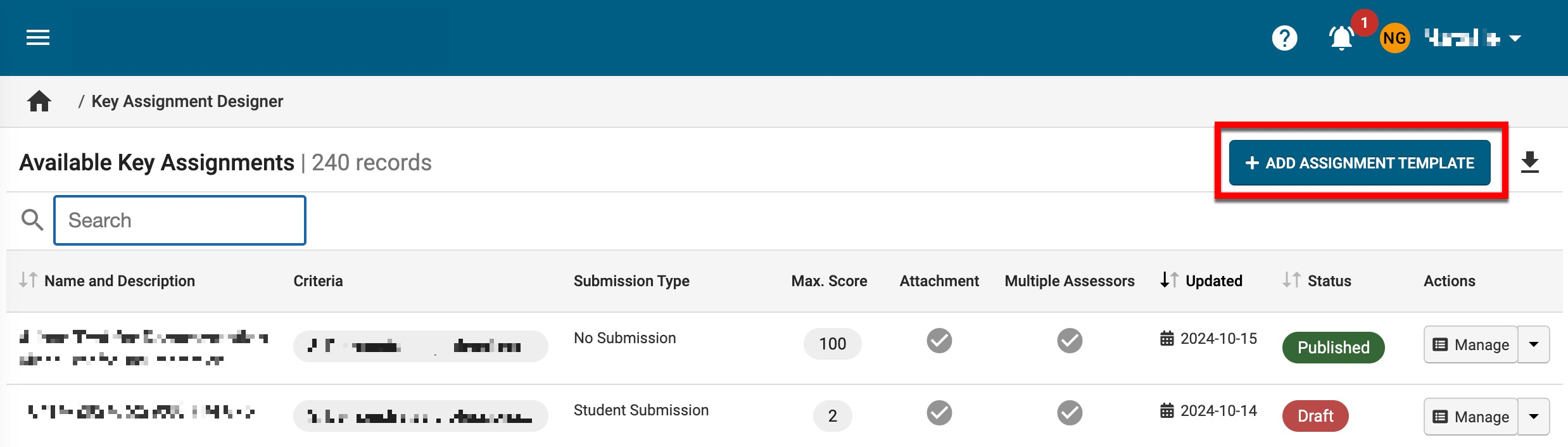Screen dimensions: 1568x447
Task: Focus the Search input field
Action: 180,220
